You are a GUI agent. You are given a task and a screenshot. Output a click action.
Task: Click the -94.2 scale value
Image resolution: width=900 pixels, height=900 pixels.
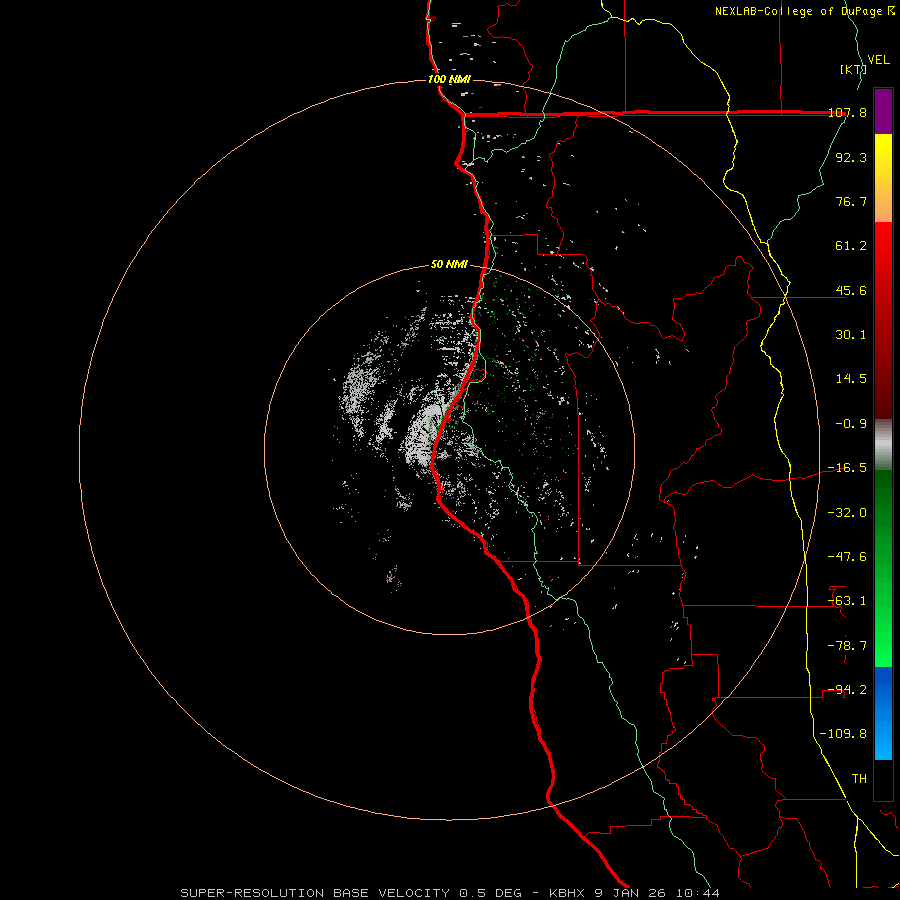point(847,689)
